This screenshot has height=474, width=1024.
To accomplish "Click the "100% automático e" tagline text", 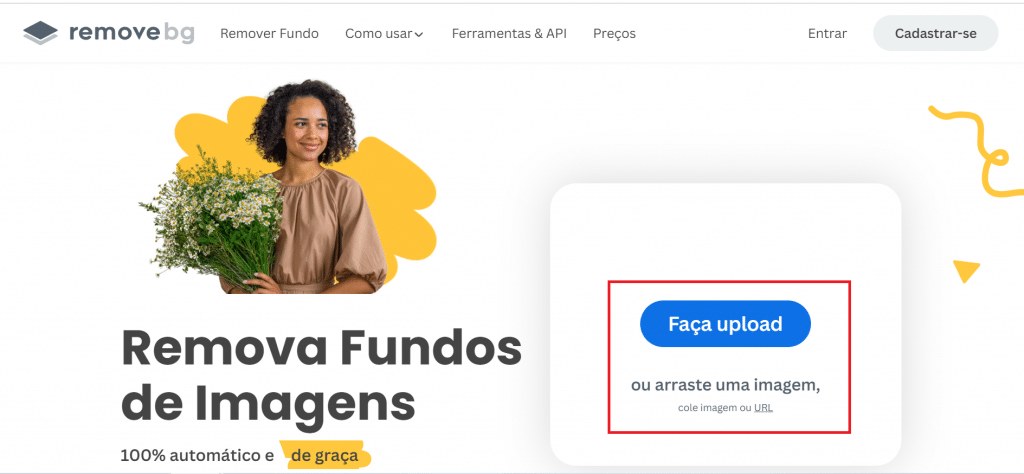I will [197, 456].
